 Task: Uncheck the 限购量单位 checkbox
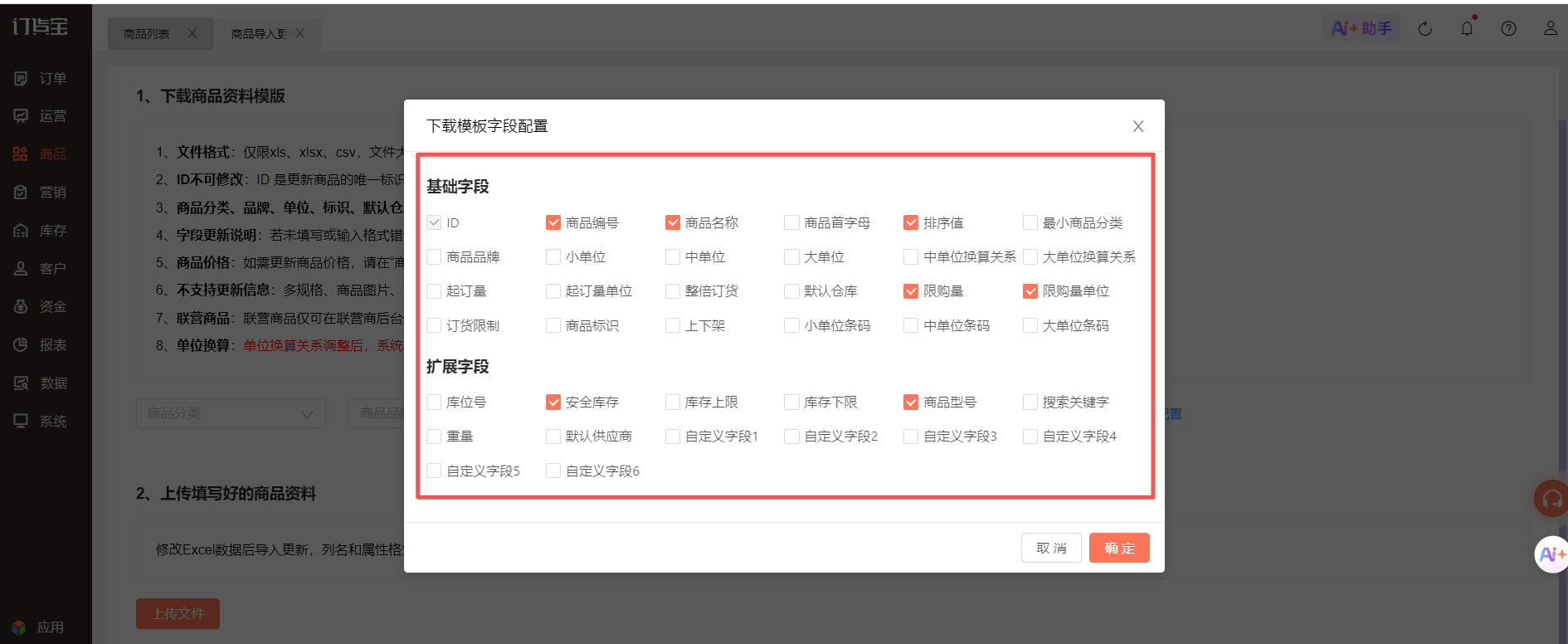coord(1030,291)
